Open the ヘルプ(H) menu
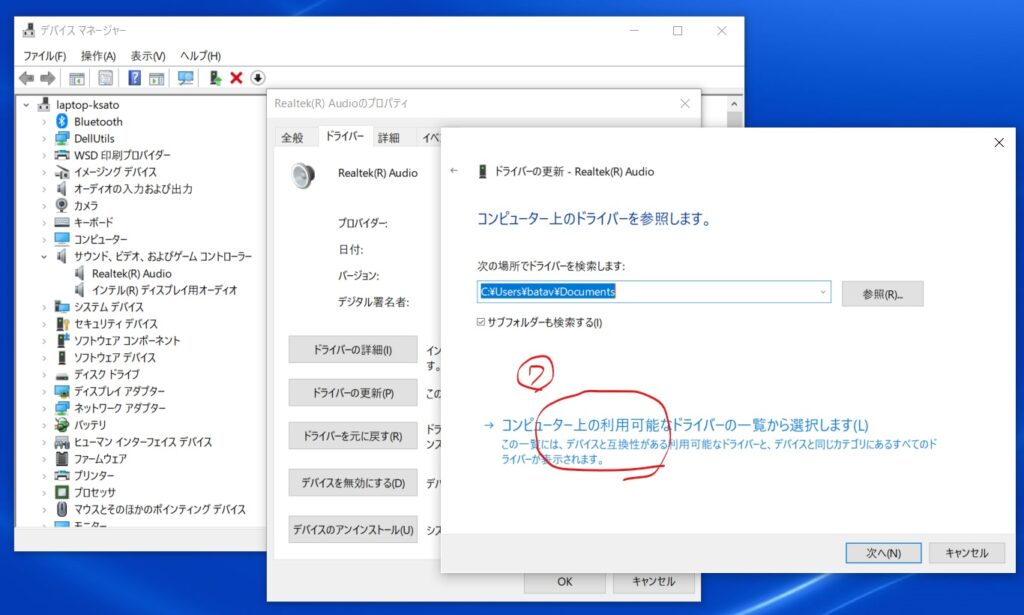This screenshot has height=615, width=1024. [200, 55]
